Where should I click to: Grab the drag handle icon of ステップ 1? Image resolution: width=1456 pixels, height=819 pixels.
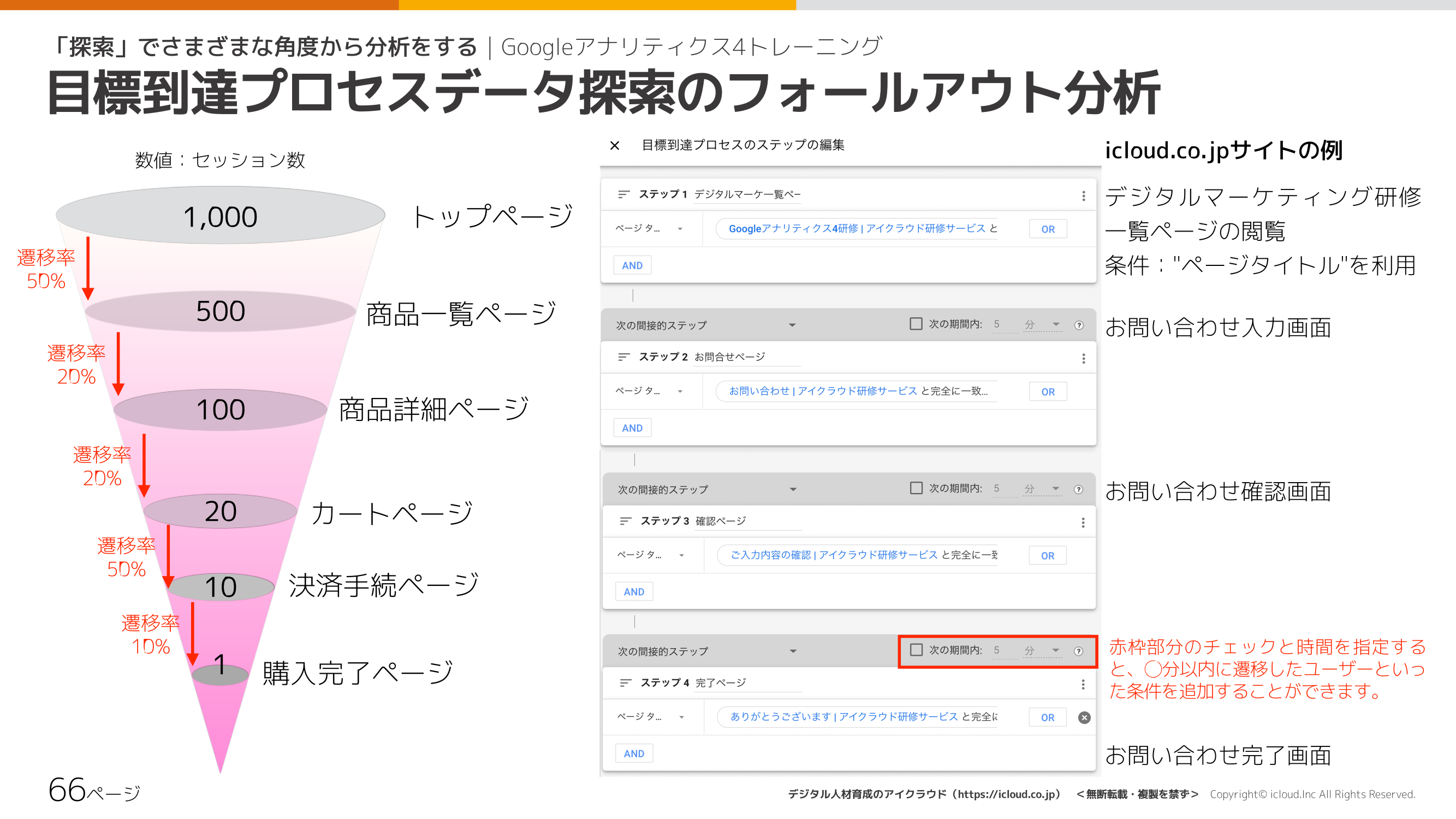coord(623,194)
